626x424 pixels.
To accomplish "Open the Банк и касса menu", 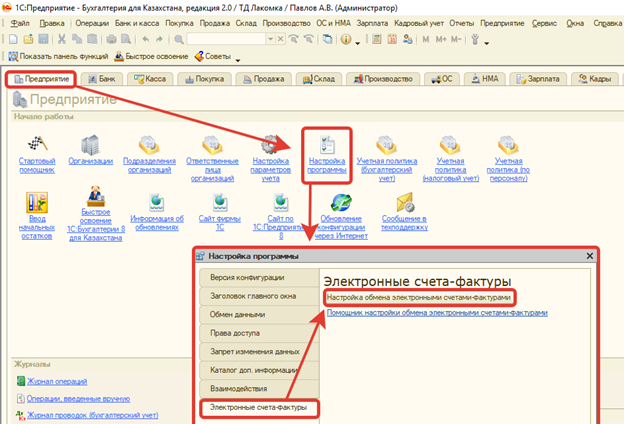I will (137, 23).
